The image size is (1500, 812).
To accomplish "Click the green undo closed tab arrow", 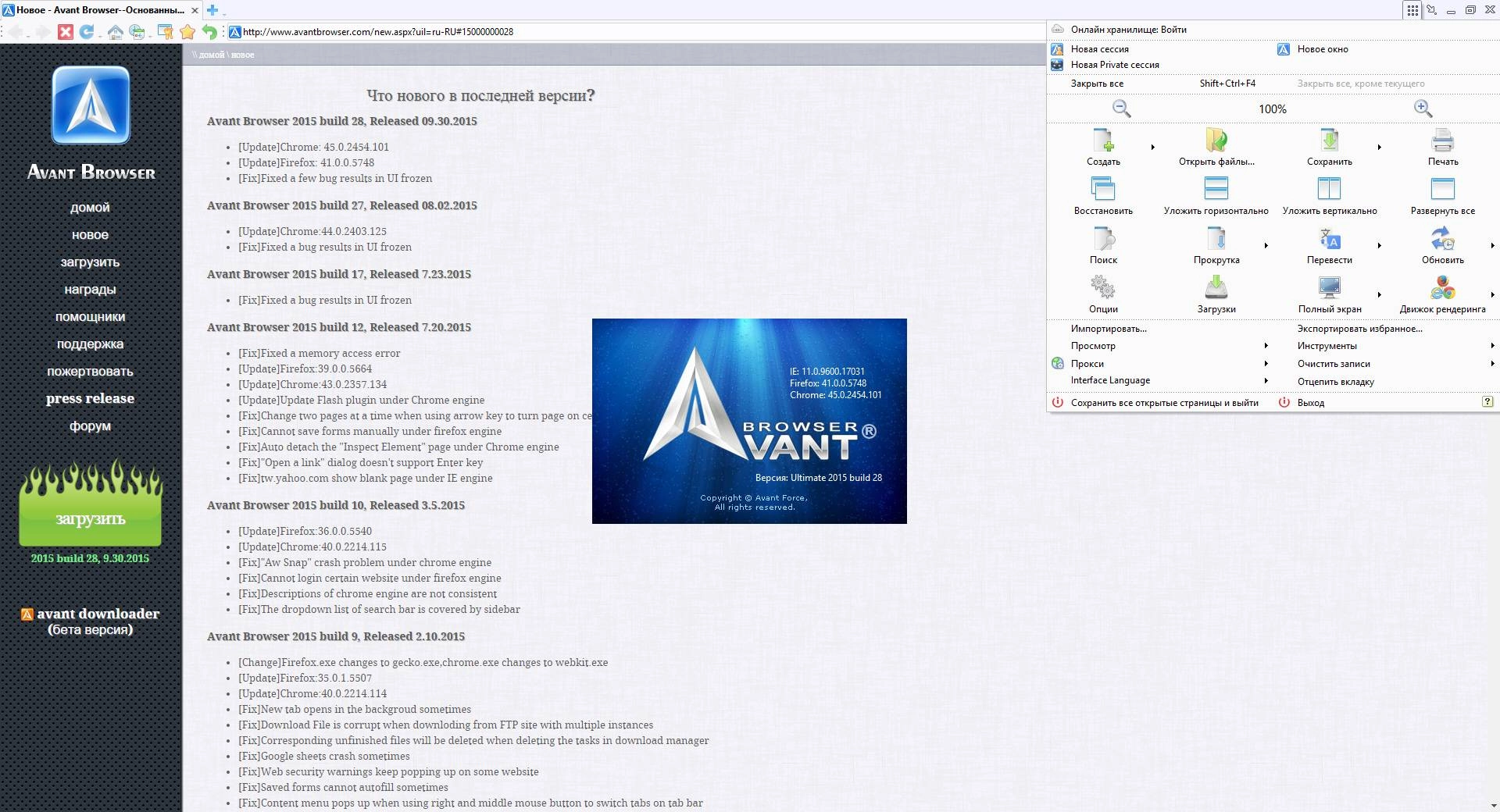I will click(x=209, y=32).
